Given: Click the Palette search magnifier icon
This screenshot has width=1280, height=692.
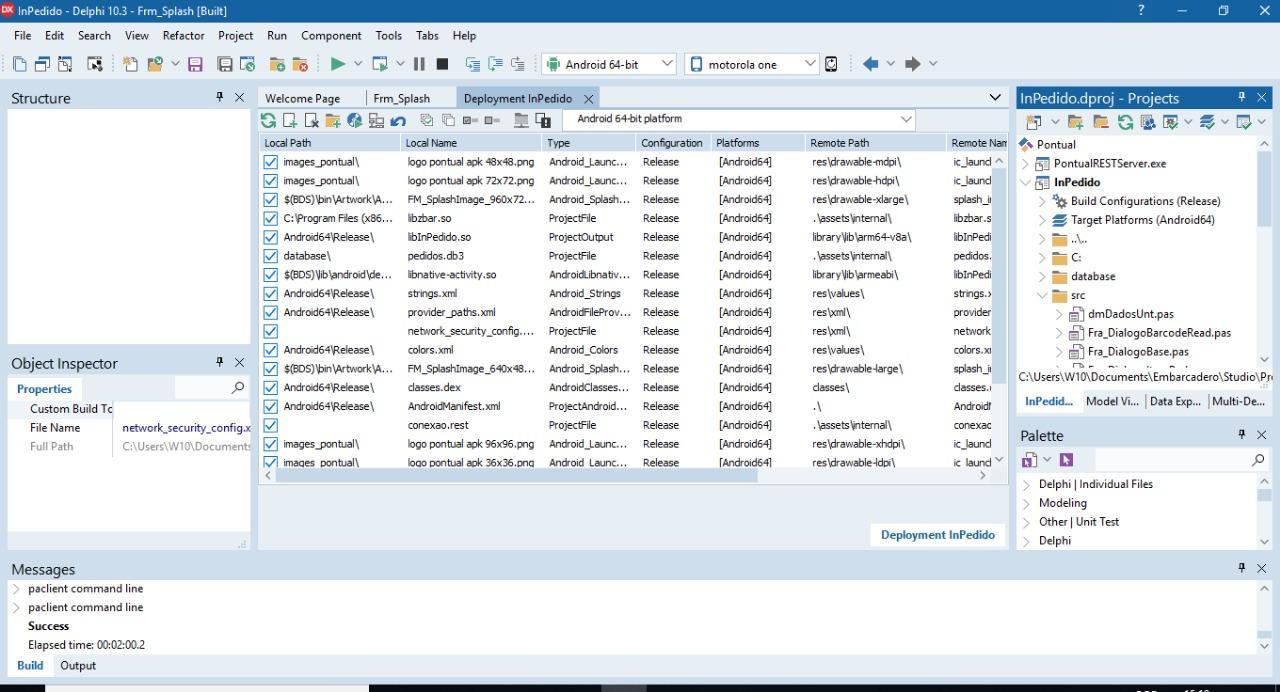Looking at the screenshot, I should pyautogui.click(x=1258, y=460).
